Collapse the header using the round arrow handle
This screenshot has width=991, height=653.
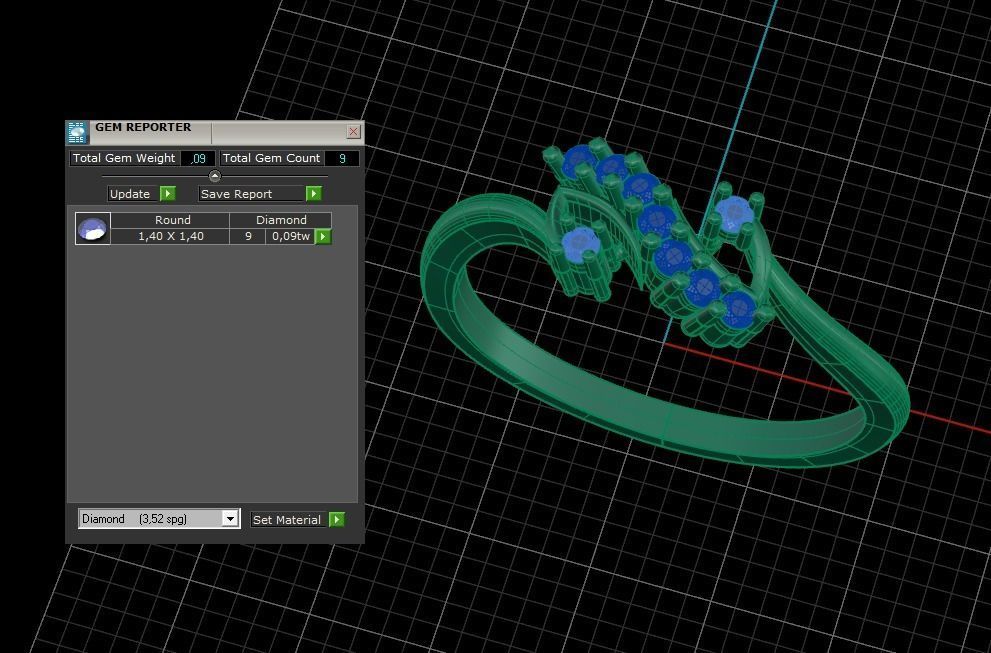215,176
